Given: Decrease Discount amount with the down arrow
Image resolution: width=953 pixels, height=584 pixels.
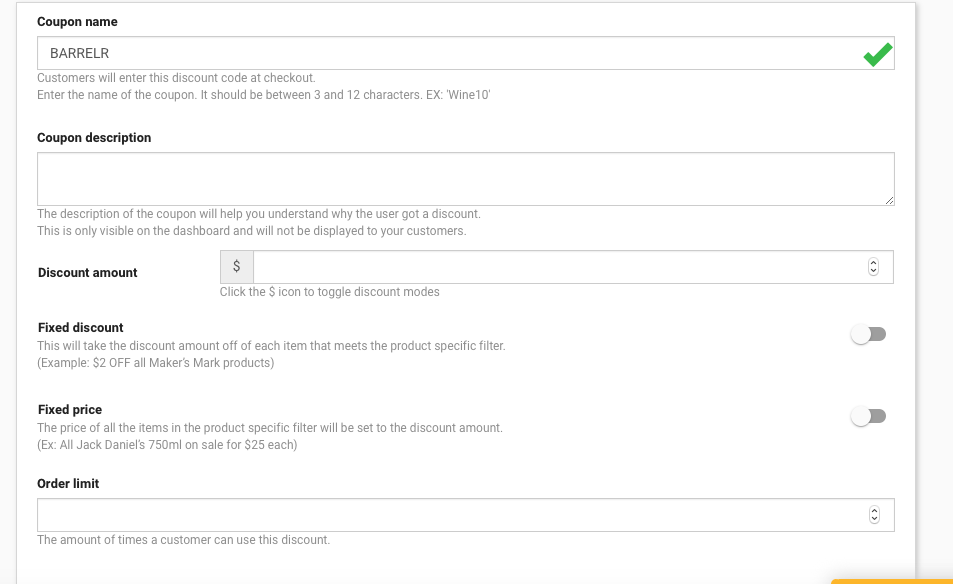Looking at the screenshot, I should tap(873, 271).
